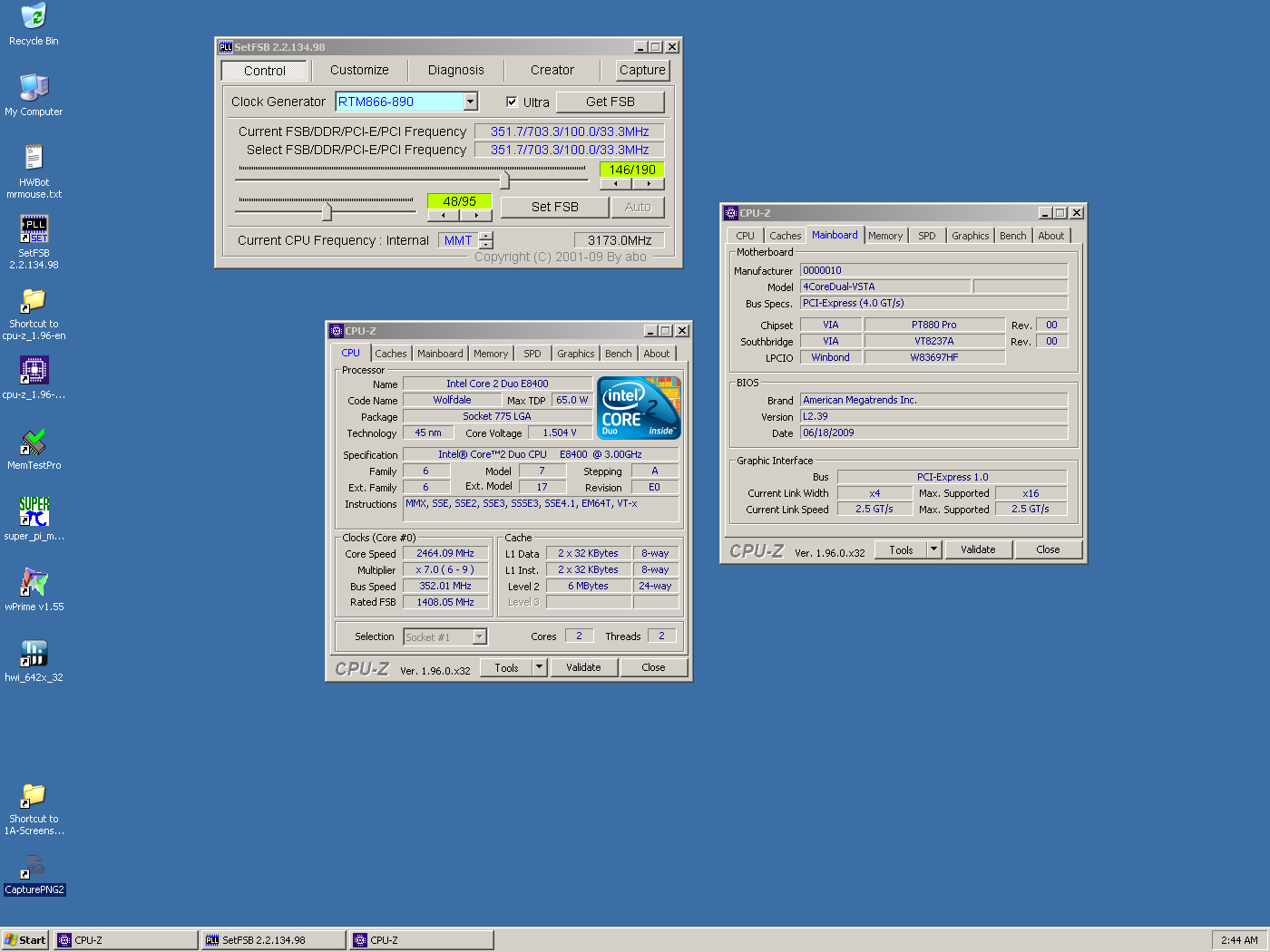Open Memory tab in Mainboard CPU-Z window

(885, 236)
